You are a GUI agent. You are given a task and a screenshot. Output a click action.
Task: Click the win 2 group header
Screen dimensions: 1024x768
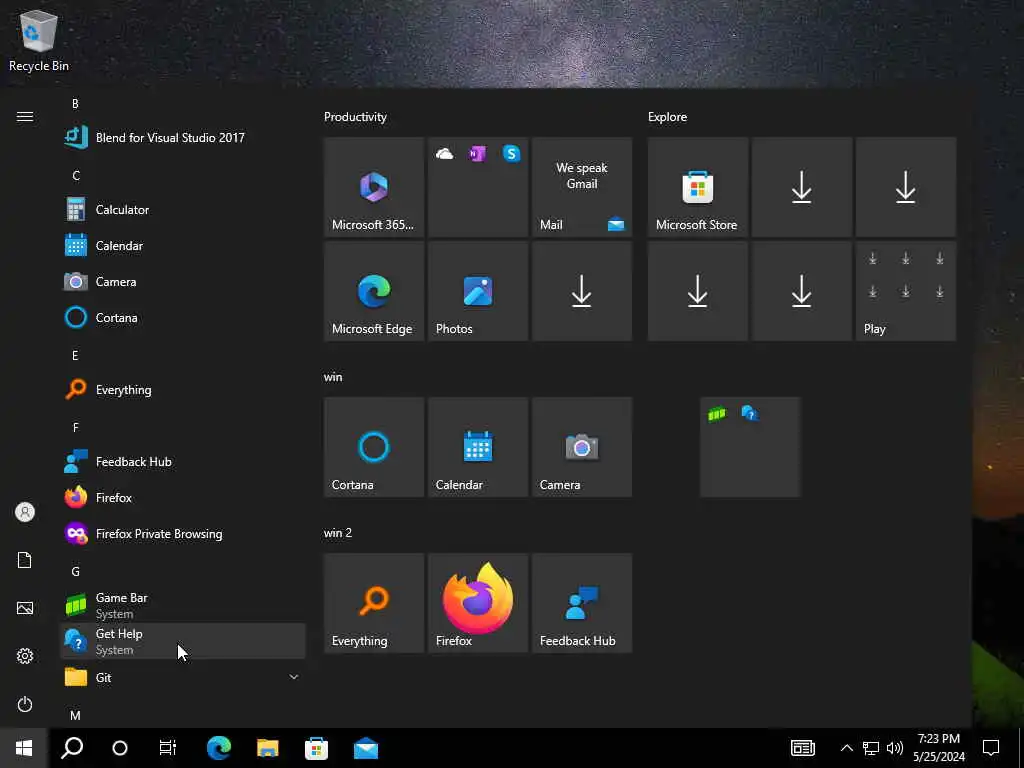(338, 533)
